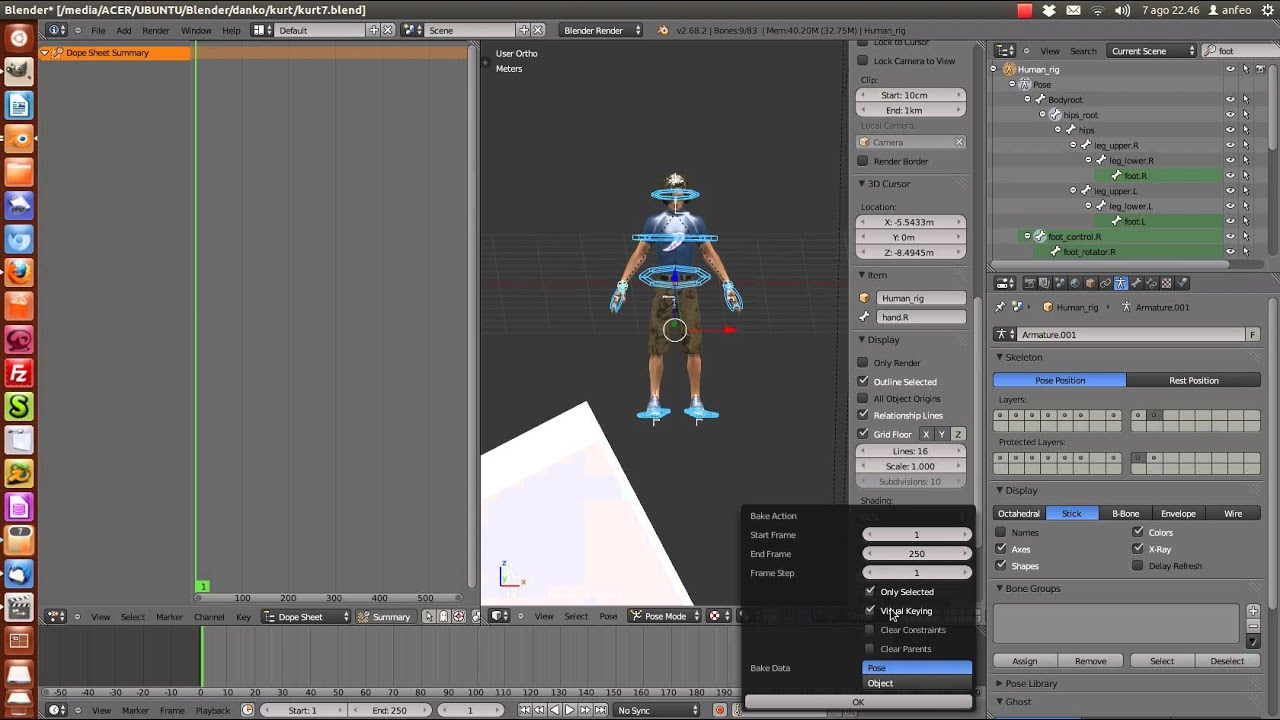The width and height of the screenshot is (1280, 720).
Task: Expand the Pose Library panel
Action: [999, 683]
